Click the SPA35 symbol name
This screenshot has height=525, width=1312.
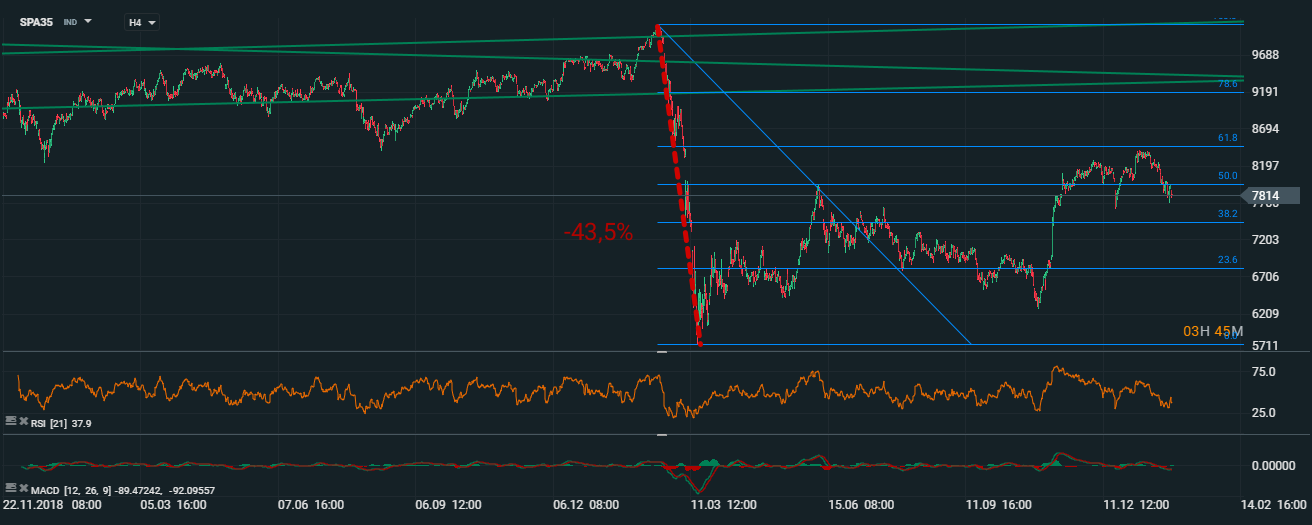point(36,21)
